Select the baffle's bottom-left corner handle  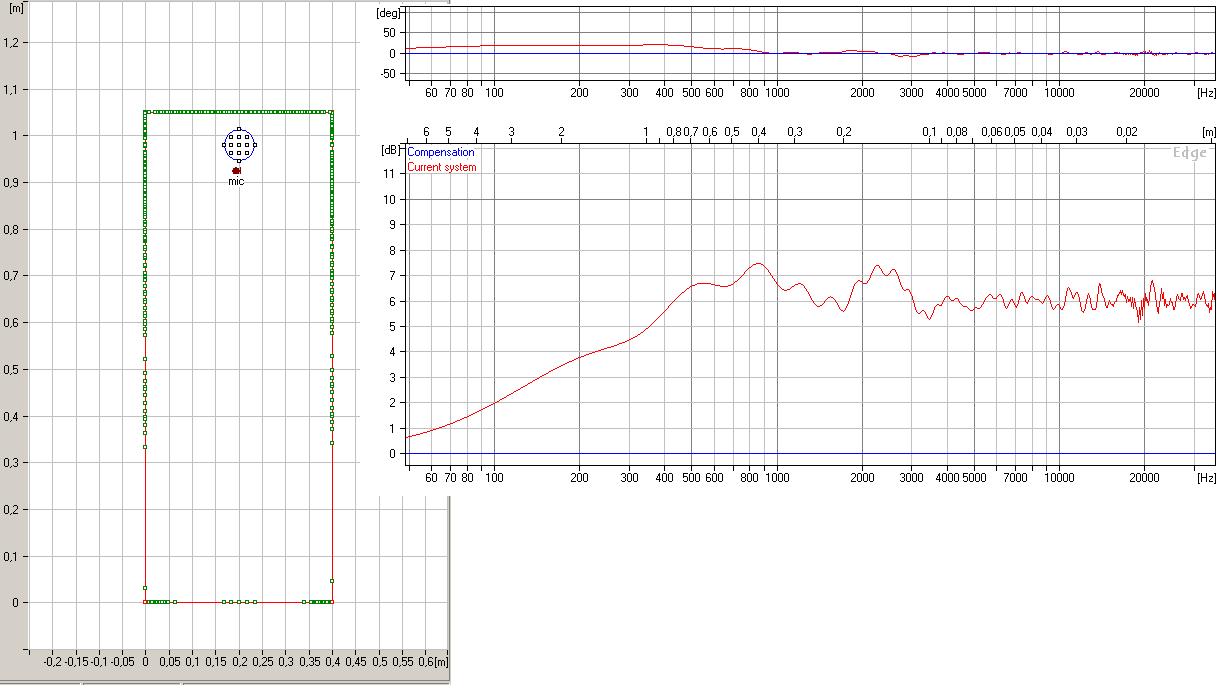(x=145, y=602)
